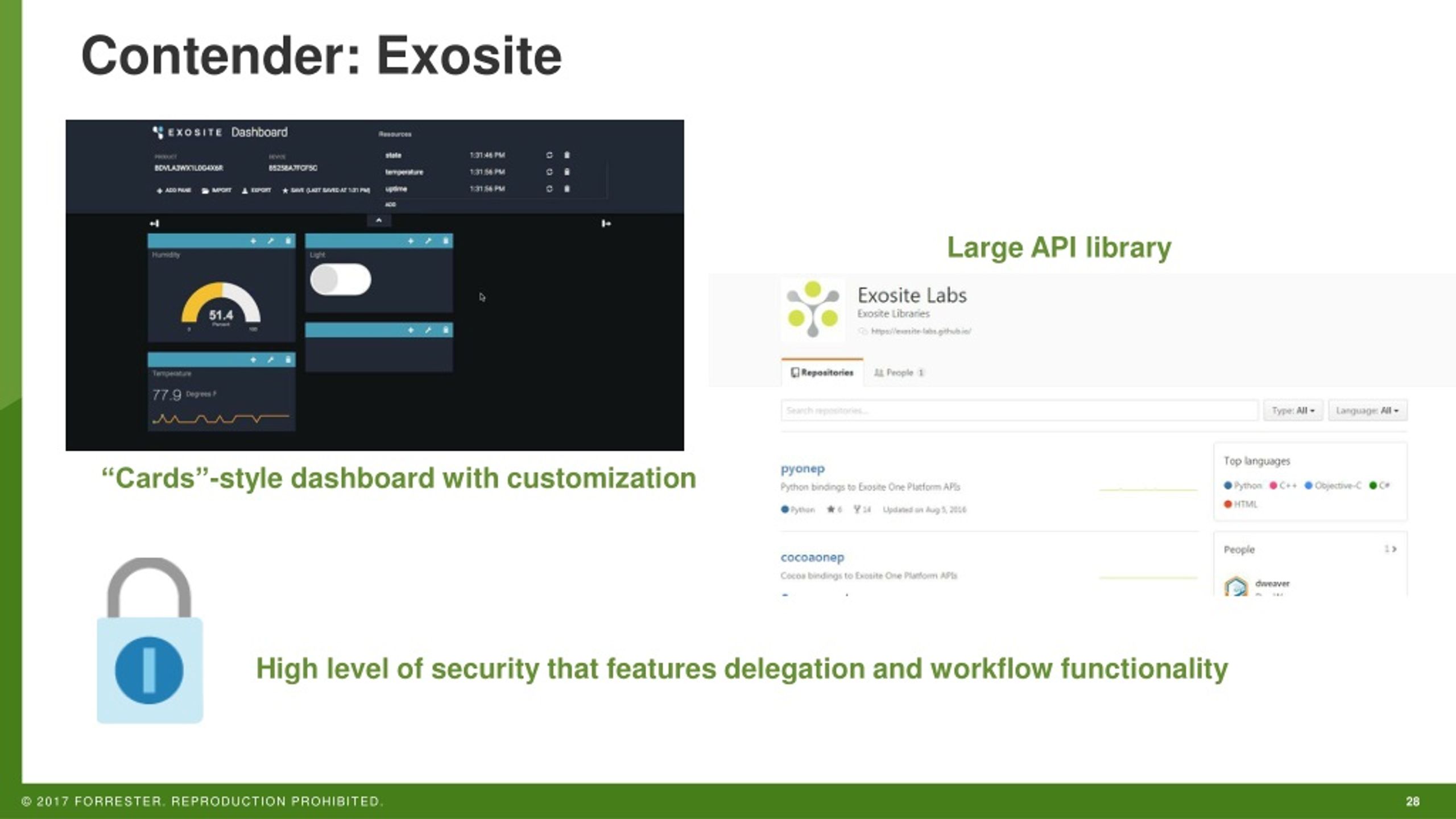
Task: Open the exosite-labs.github.io link
Action: point(921,331)
